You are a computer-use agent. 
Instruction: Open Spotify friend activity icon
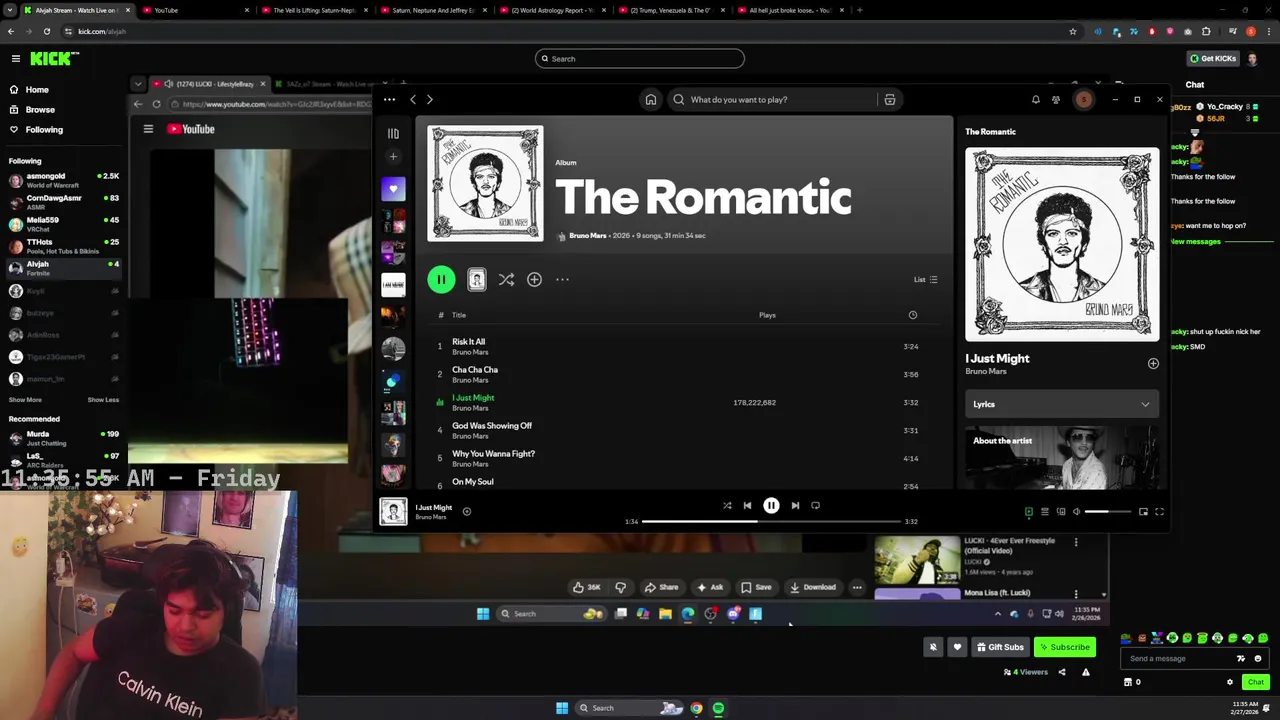tap(1056, 99)
